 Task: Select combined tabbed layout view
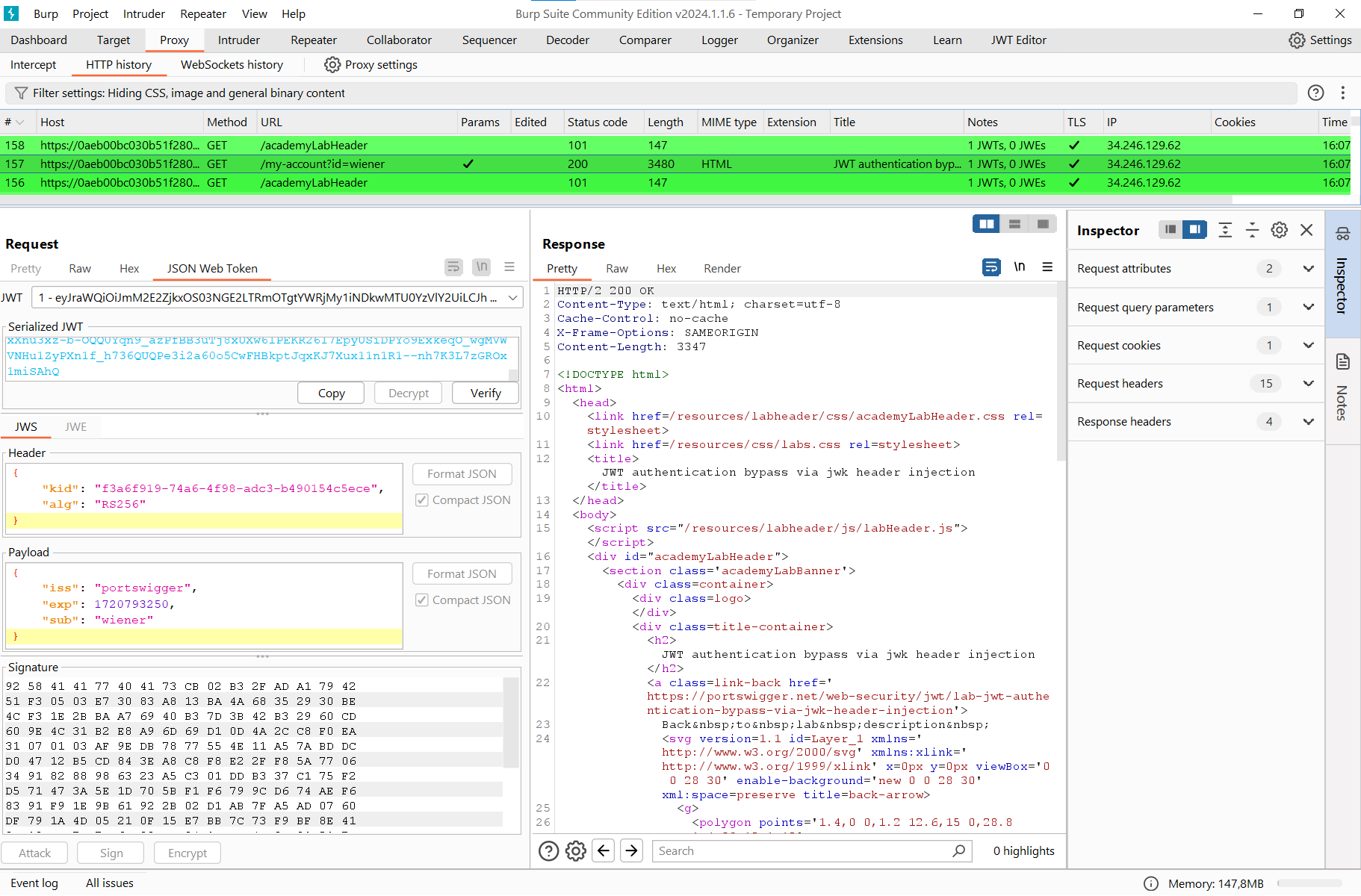click(x=1043, y=224)
